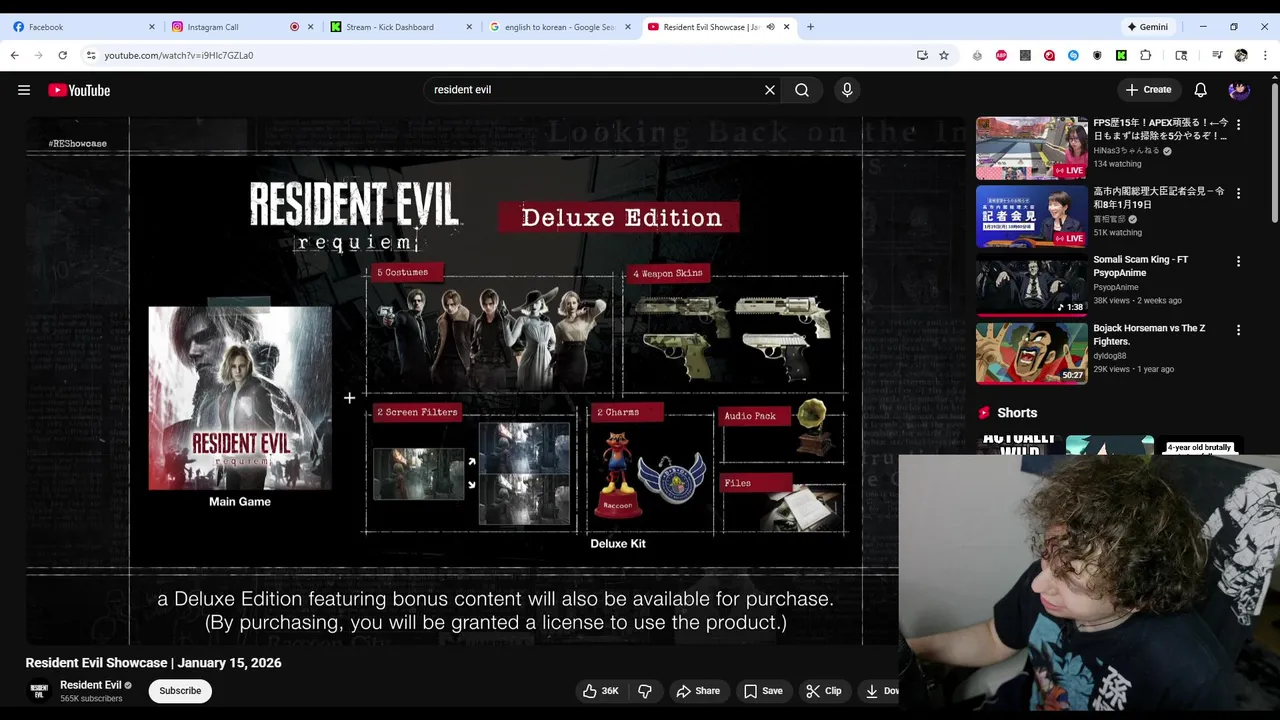Open the FPS APEX live stream thumbnail

coord(1032,148)
